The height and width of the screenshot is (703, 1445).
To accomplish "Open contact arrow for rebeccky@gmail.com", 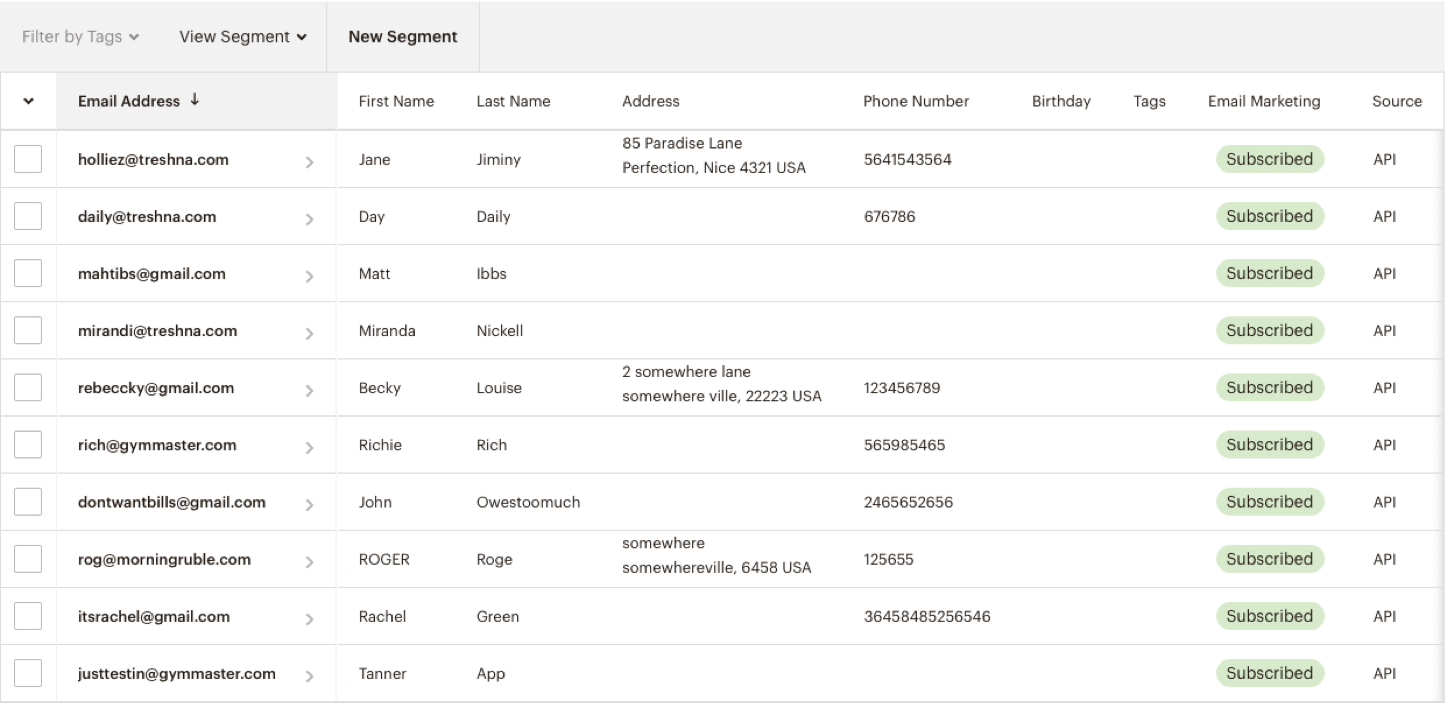I will (x=309, y=389).
